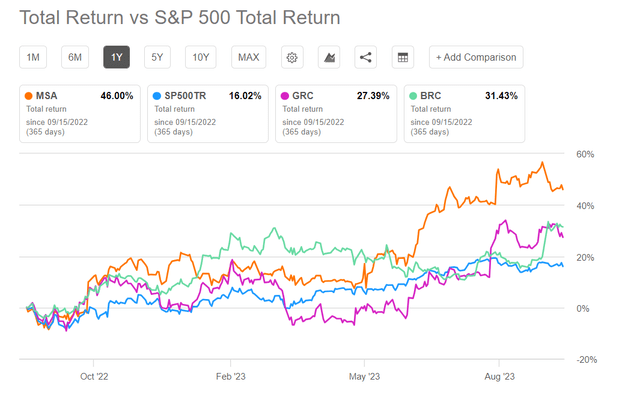Click the blue SP500TR color dot

click(157, 96)
